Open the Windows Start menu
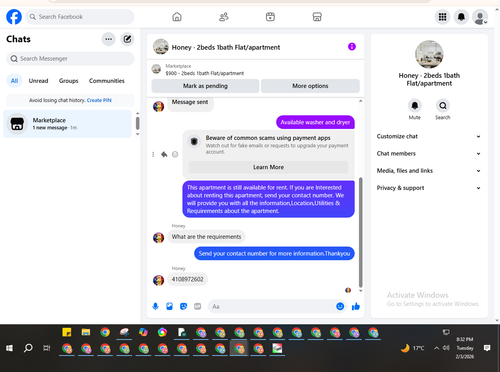Image resolution: width=500 pixels, height=372 pixels. (9, 348)
